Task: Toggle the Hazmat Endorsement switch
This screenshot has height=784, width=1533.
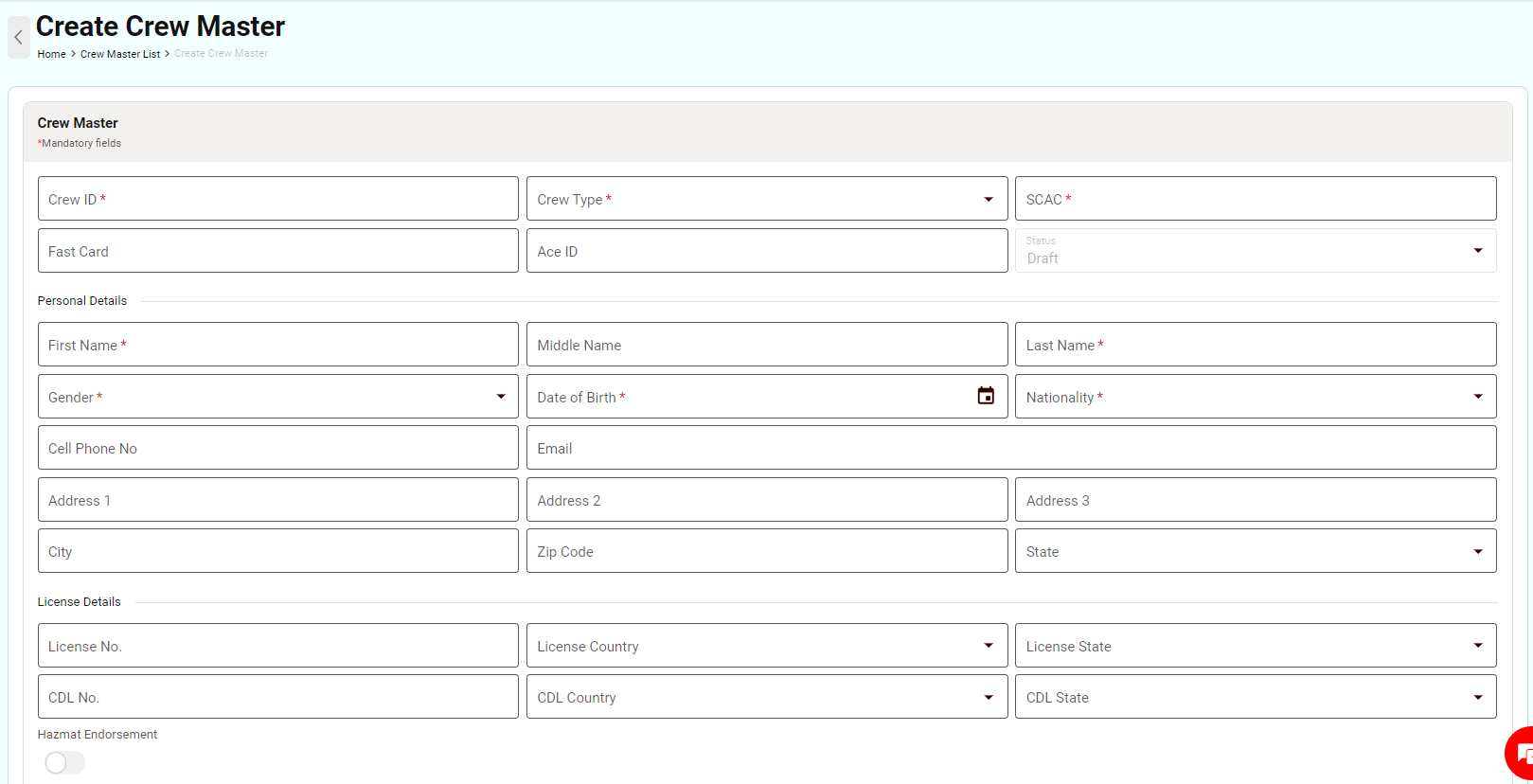Action: click(64, 762)
